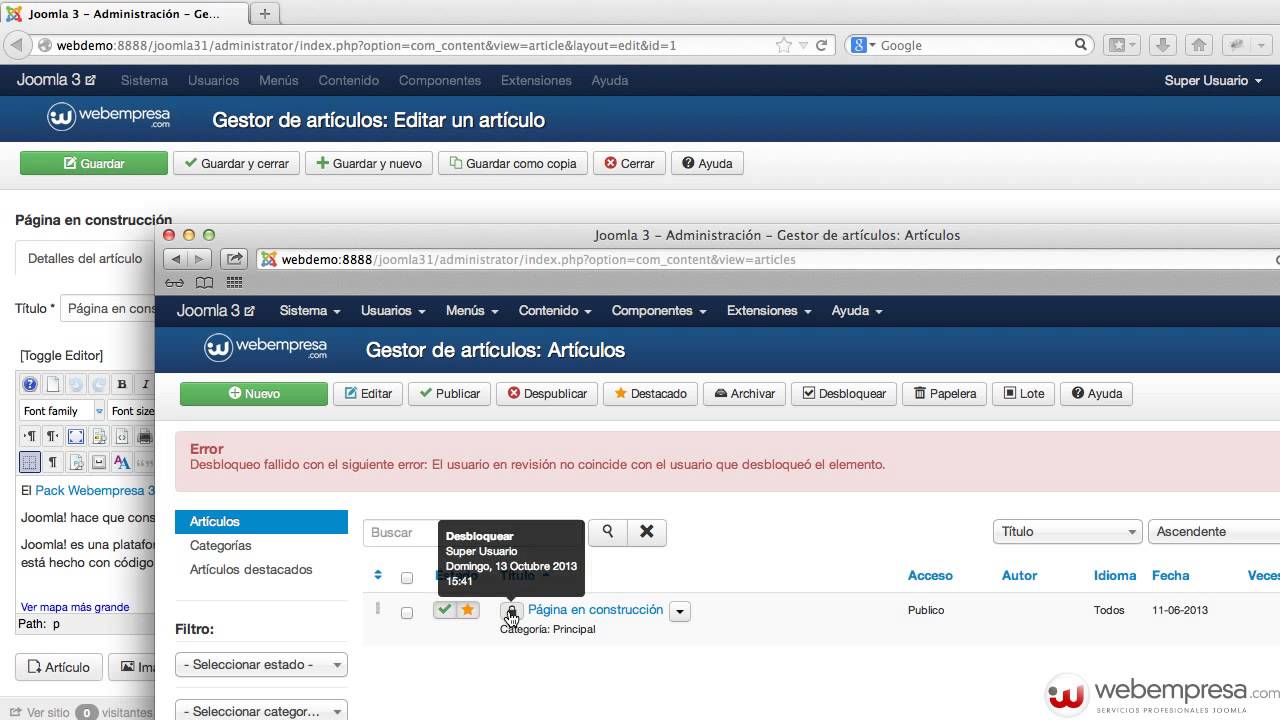
Task: Click the Safari share icon
Action: [x=233, y=259]
